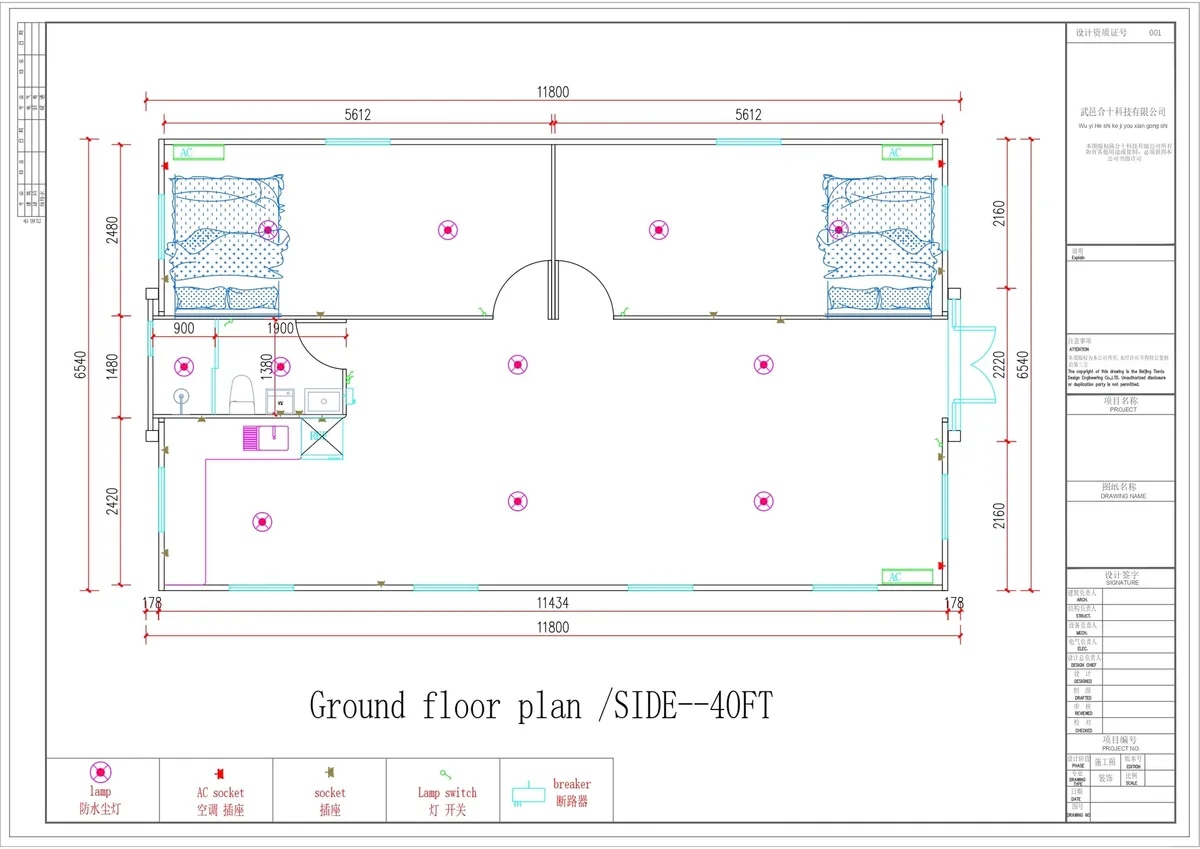Select the bed in the right bedroom
Viewport: 1200px width, 849px height.
click(x=880, y=243)
